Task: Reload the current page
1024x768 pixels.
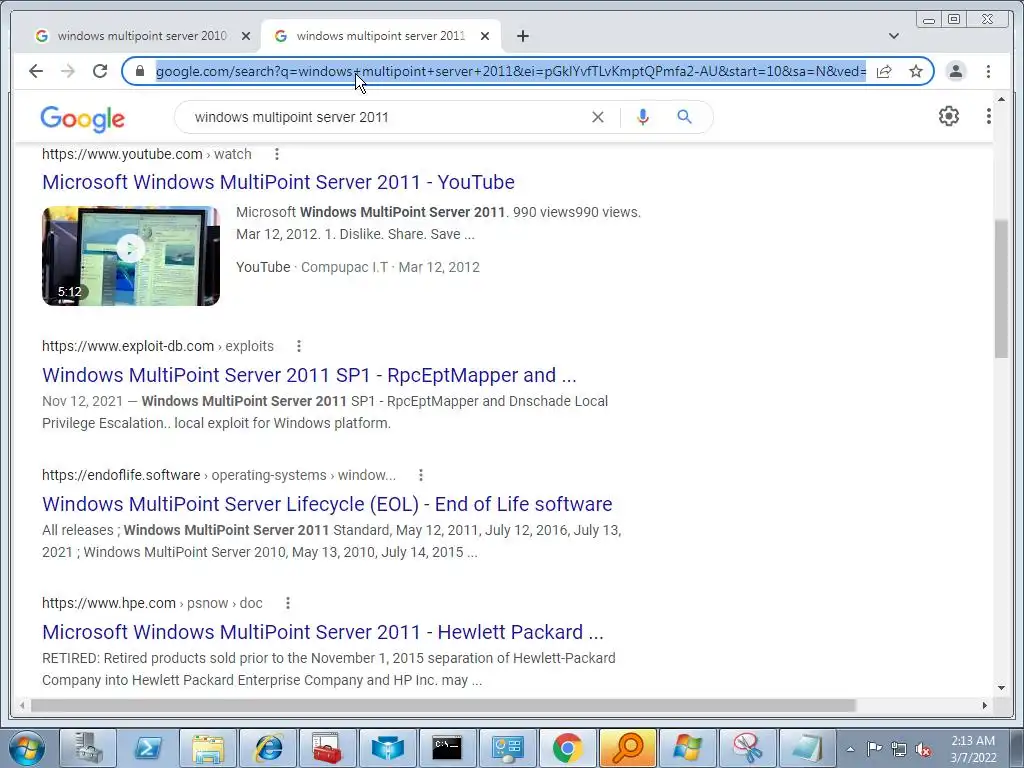Action: click(x=100, y=71)
